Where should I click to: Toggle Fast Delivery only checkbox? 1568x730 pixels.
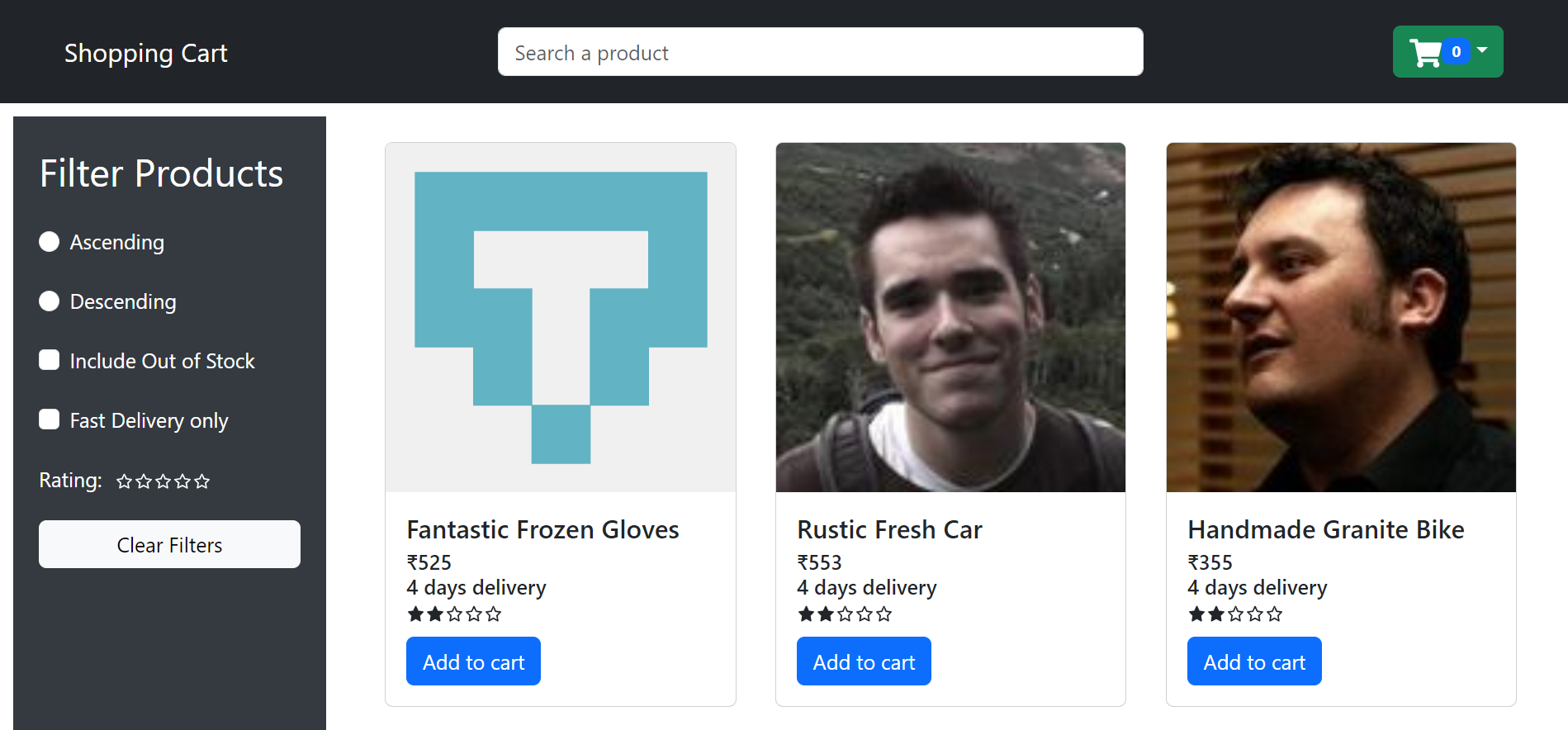[x=50, y=420]
